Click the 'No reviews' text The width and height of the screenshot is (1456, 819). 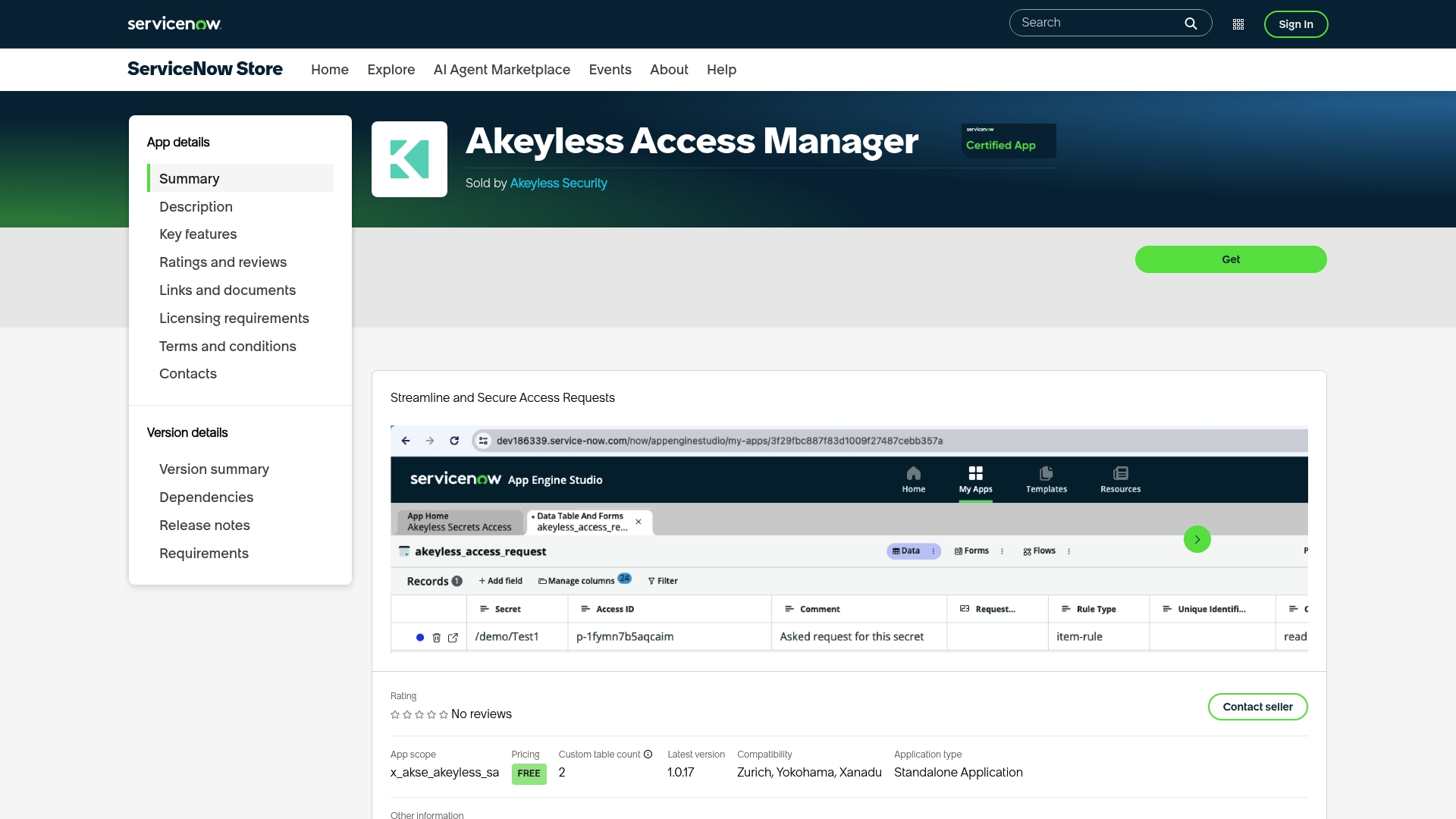pyautogui.click(x=482, y=714)
